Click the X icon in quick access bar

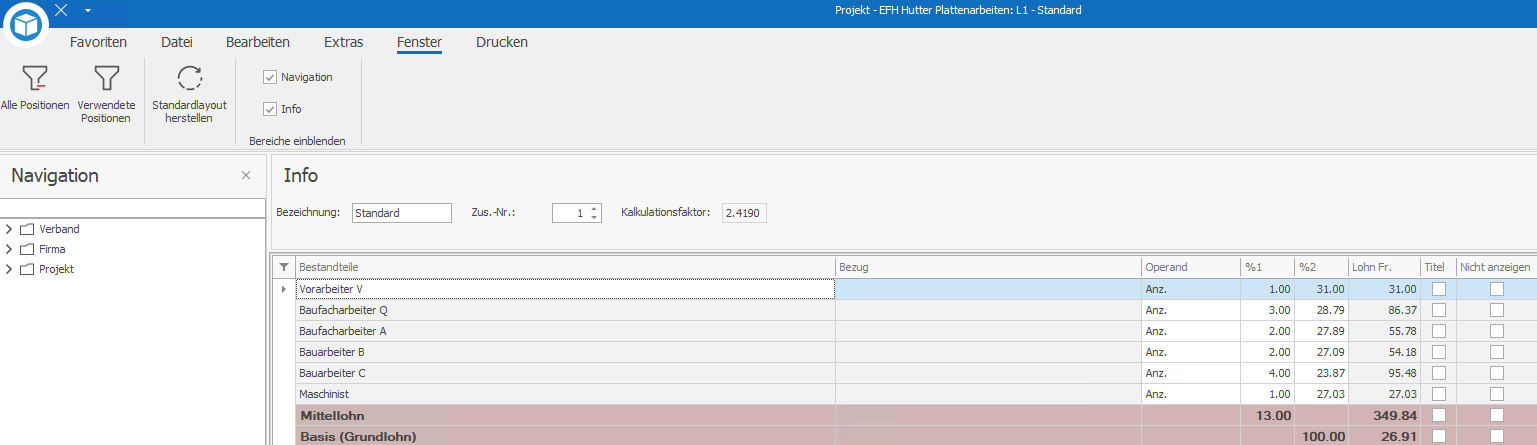61,10
